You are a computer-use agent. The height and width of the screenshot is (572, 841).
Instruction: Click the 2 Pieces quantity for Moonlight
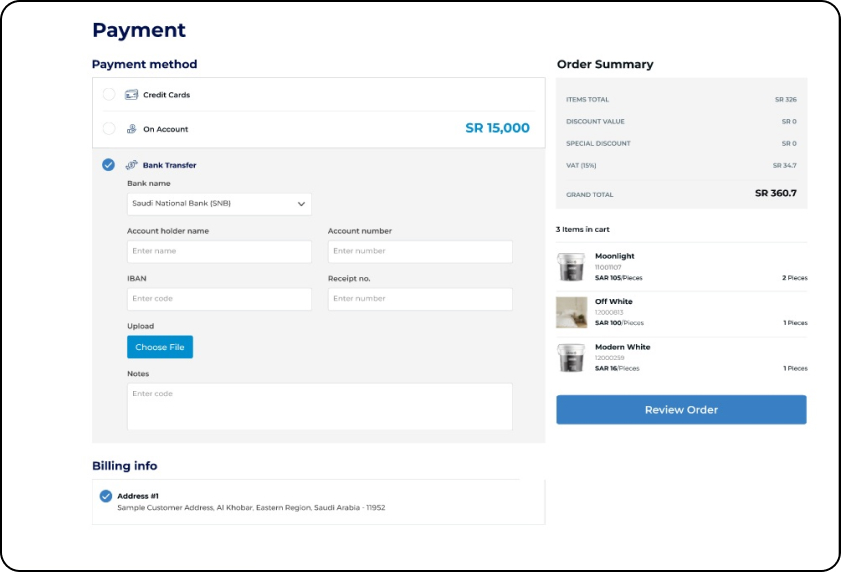pyautogui.click(x=794, y=278)
